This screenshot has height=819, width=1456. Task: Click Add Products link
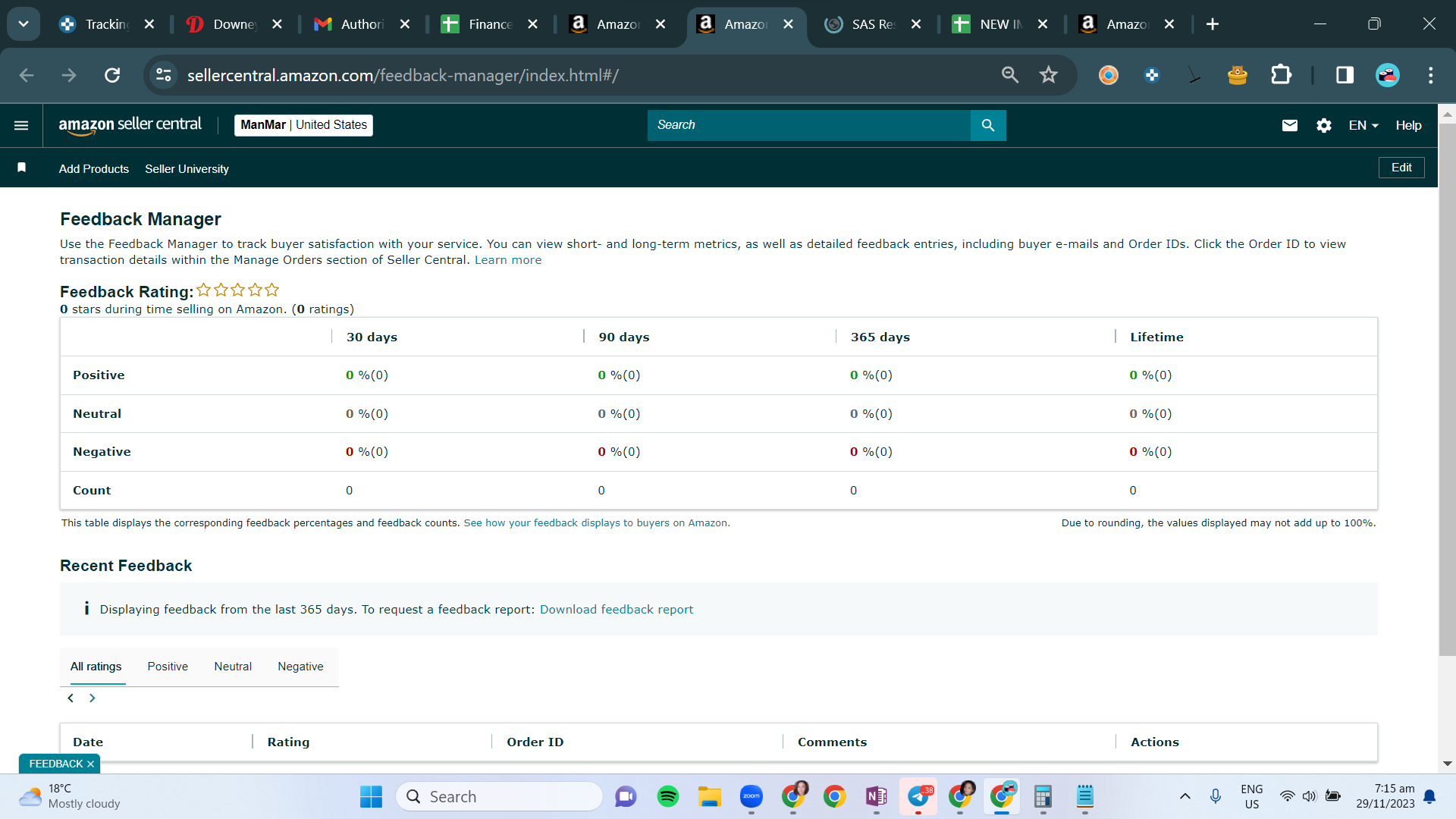click(x=94, y=169)
